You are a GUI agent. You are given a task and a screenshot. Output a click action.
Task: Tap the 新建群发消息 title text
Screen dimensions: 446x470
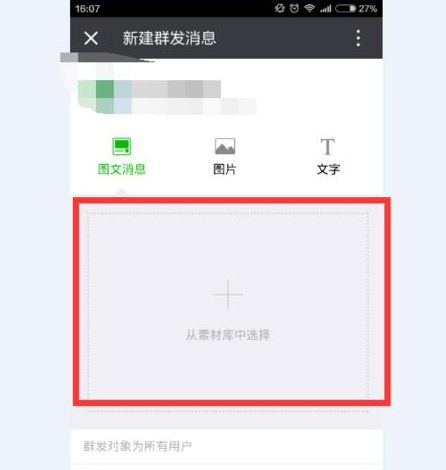[169, 38]
